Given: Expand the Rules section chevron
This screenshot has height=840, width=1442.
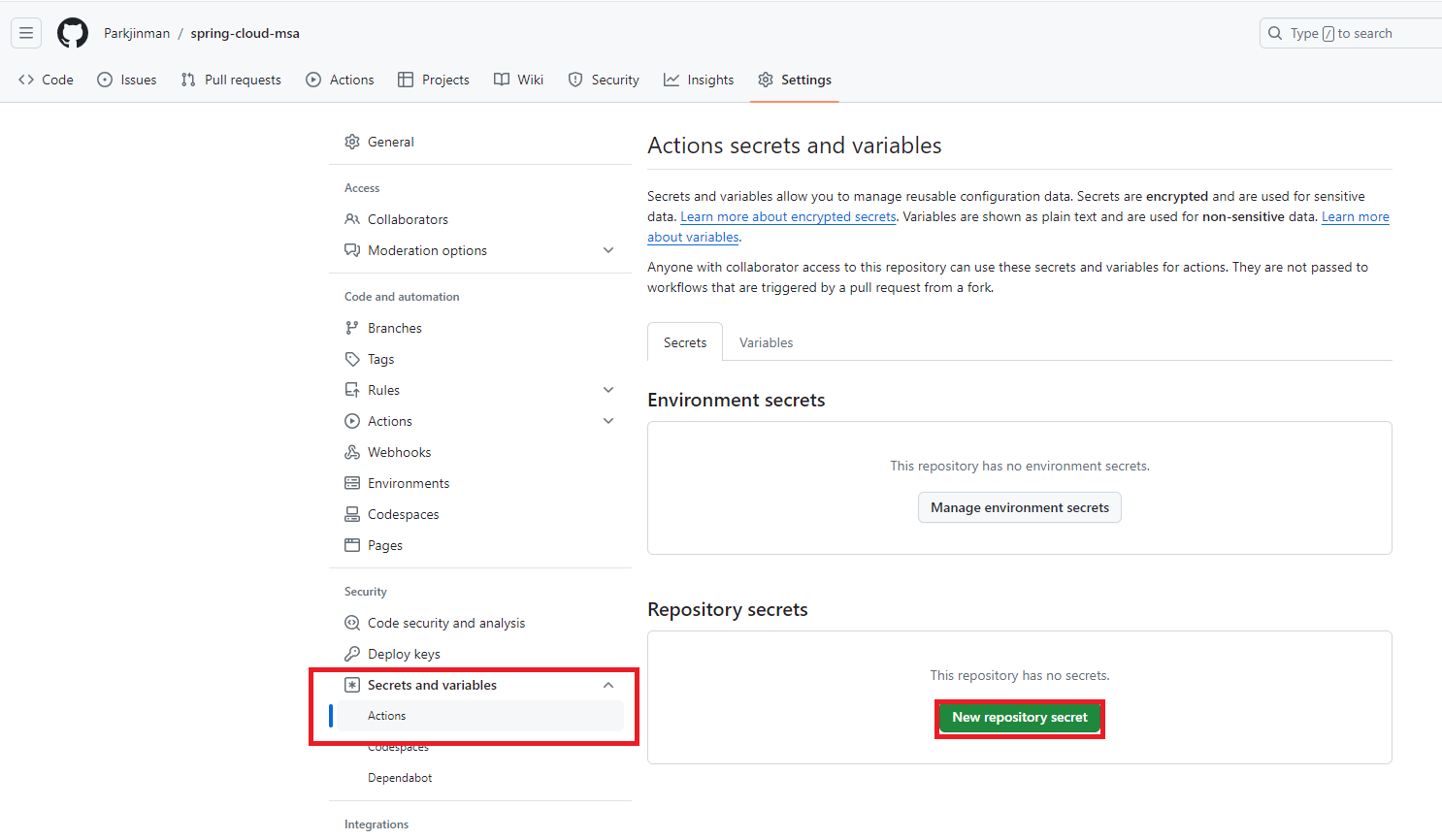Looking at the screenshot, I should pos(608,390).
